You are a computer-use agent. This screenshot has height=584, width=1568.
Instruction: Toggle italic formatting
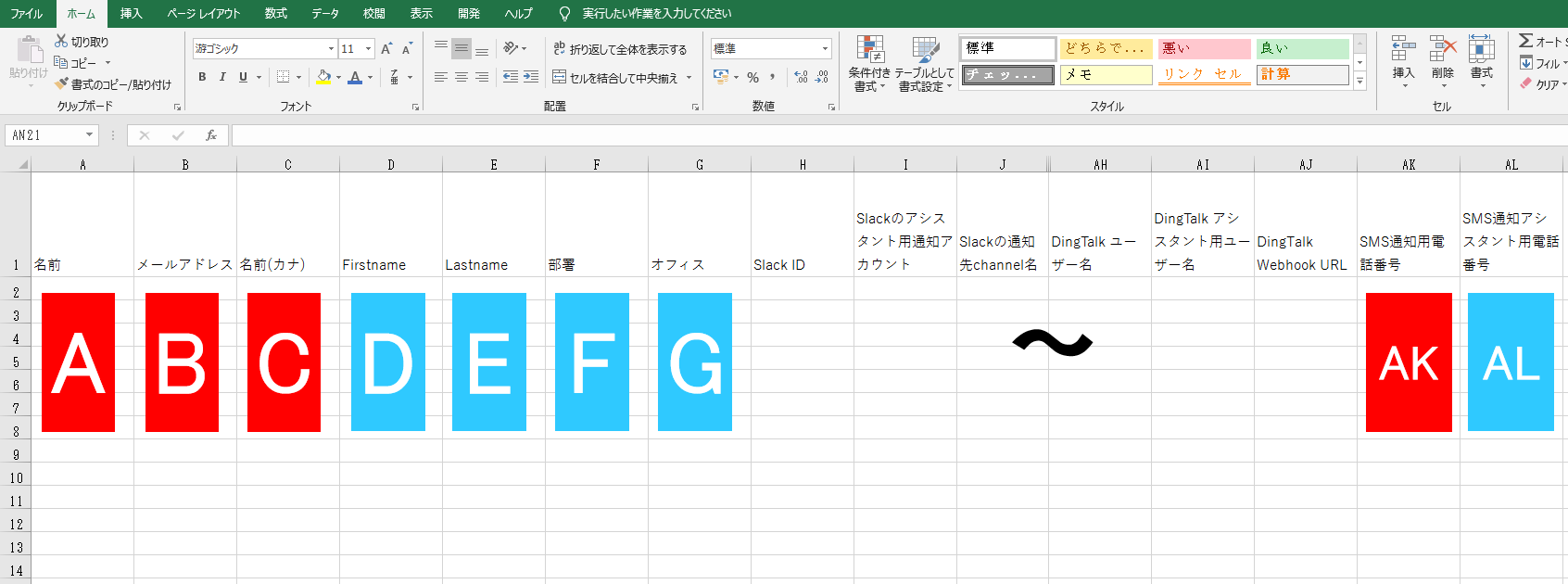pos(222,77)
